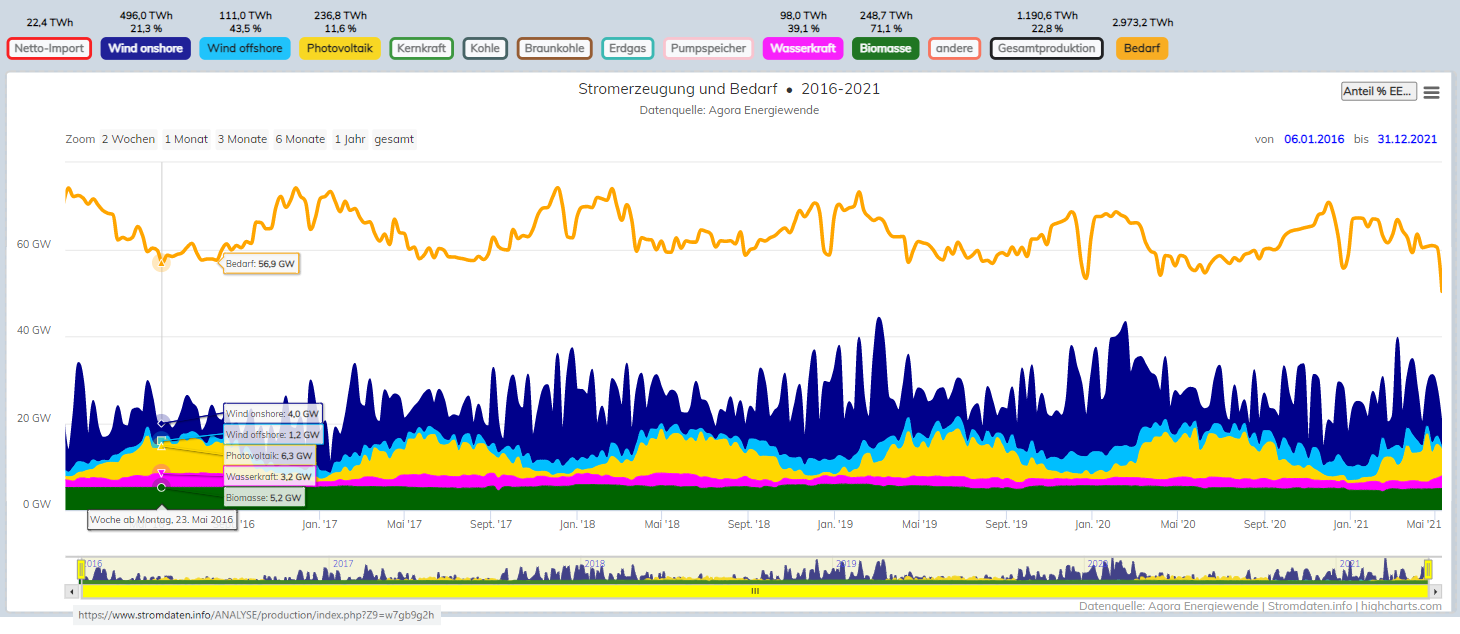Toggle Wind onshore series visibility
This screenshot has height=634, width=1460.
[x=146, y=48]
